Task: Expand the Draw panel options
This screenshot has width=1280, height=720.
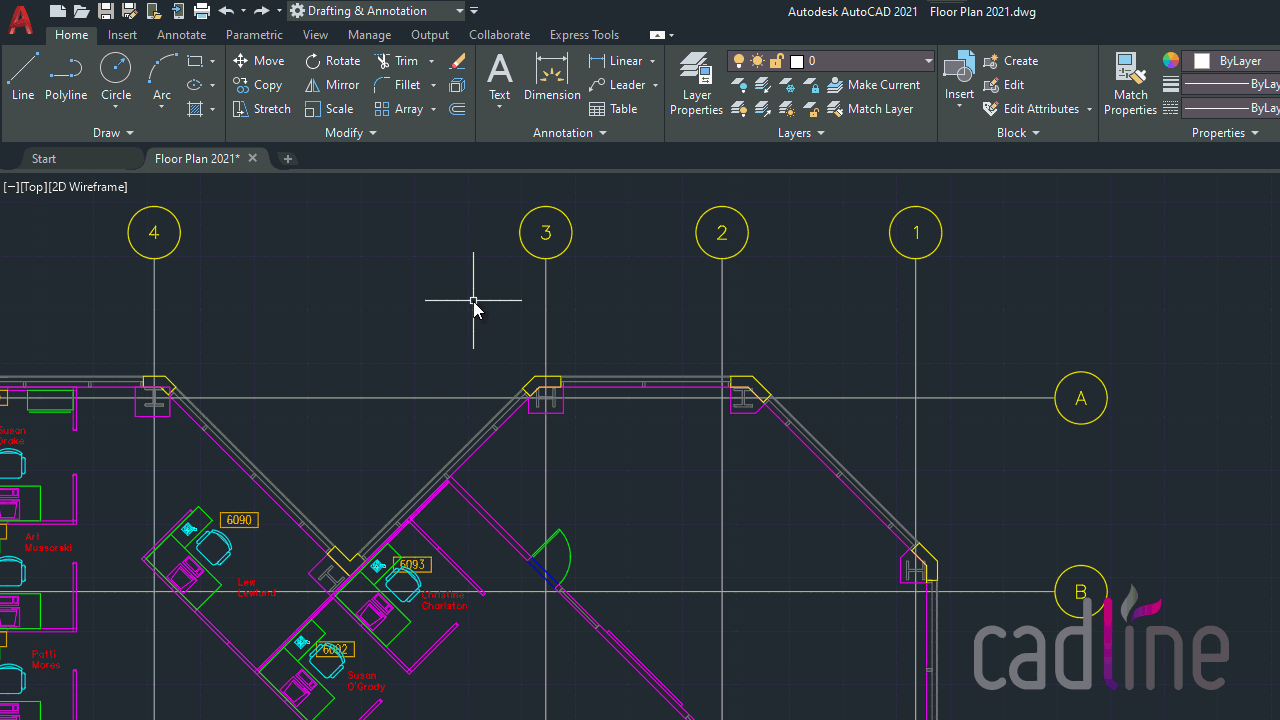Action: pyautogui.click(x=131, y=132)
